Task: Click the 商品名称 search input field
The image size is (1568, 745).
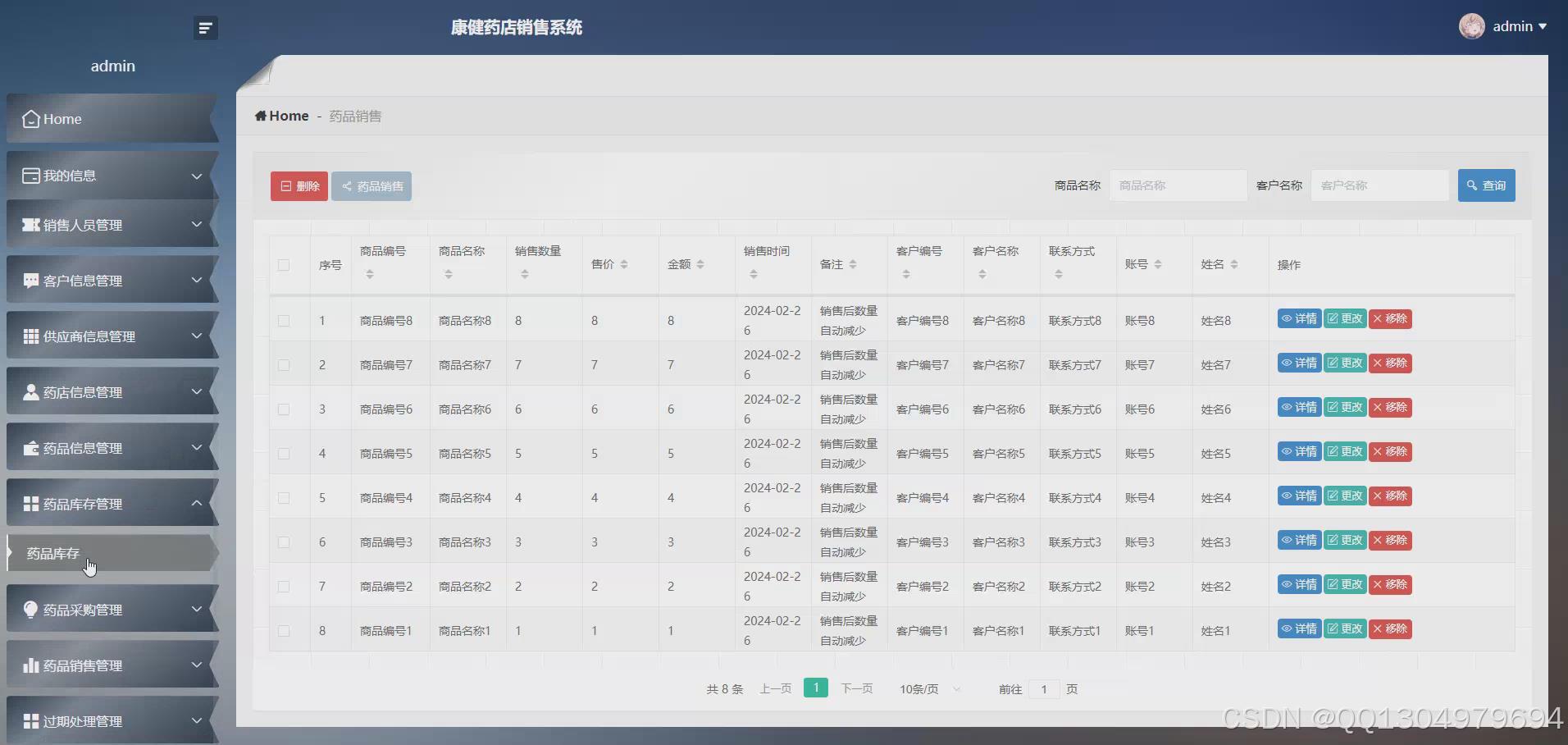Action: point(1178,185)
